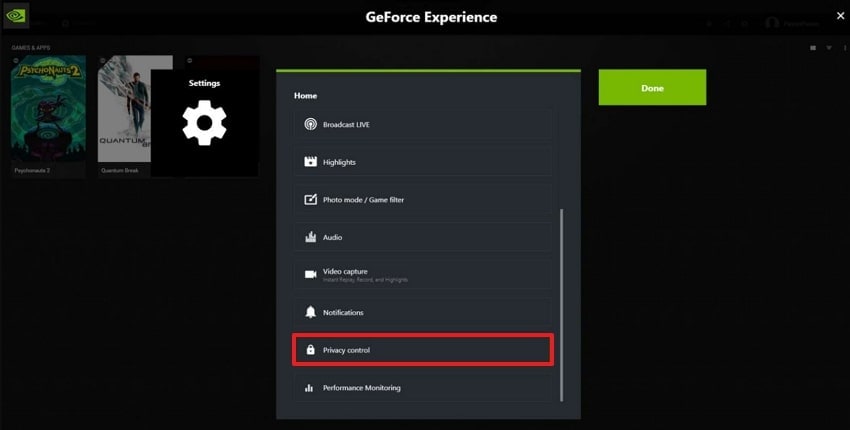850x430 pixels.
Task: Click the Audio equalizer icon
Action: point(310,237)
